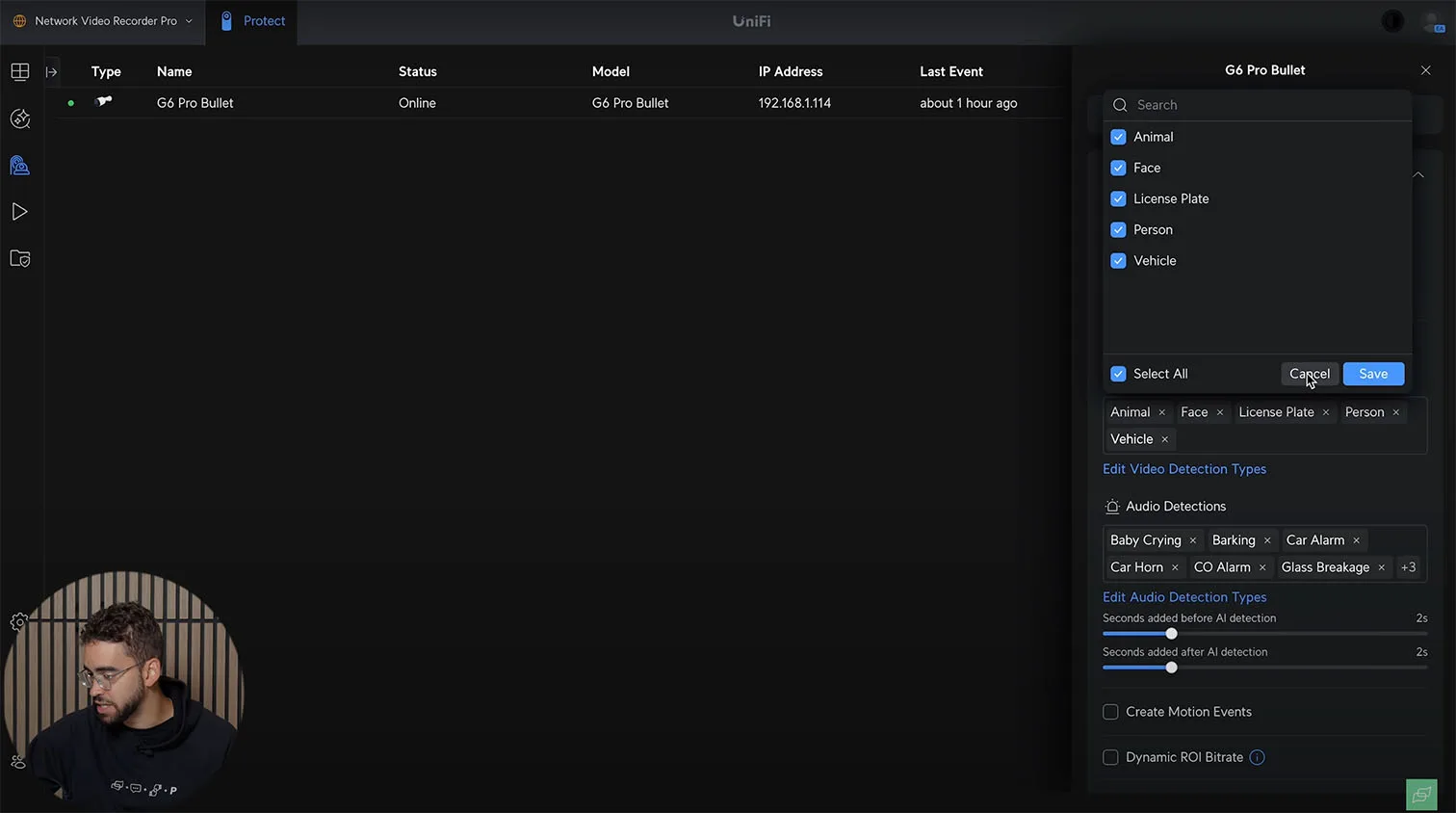The height and width of the screenshot is (813, 1456).
Task: Save the detection type selection
Action: coord(1373,374)
